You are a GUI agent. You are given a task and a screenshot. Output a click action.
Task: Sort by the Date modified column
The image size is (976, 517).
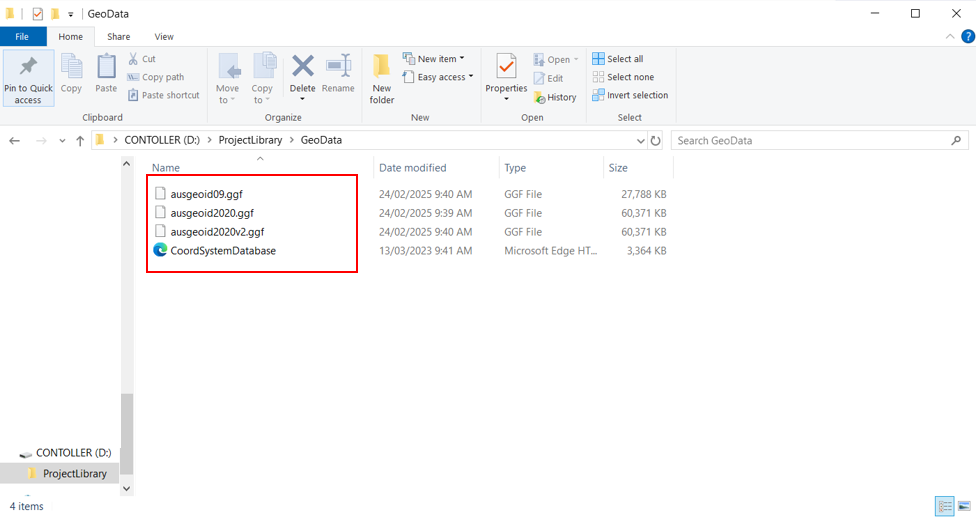pos(413,167)
